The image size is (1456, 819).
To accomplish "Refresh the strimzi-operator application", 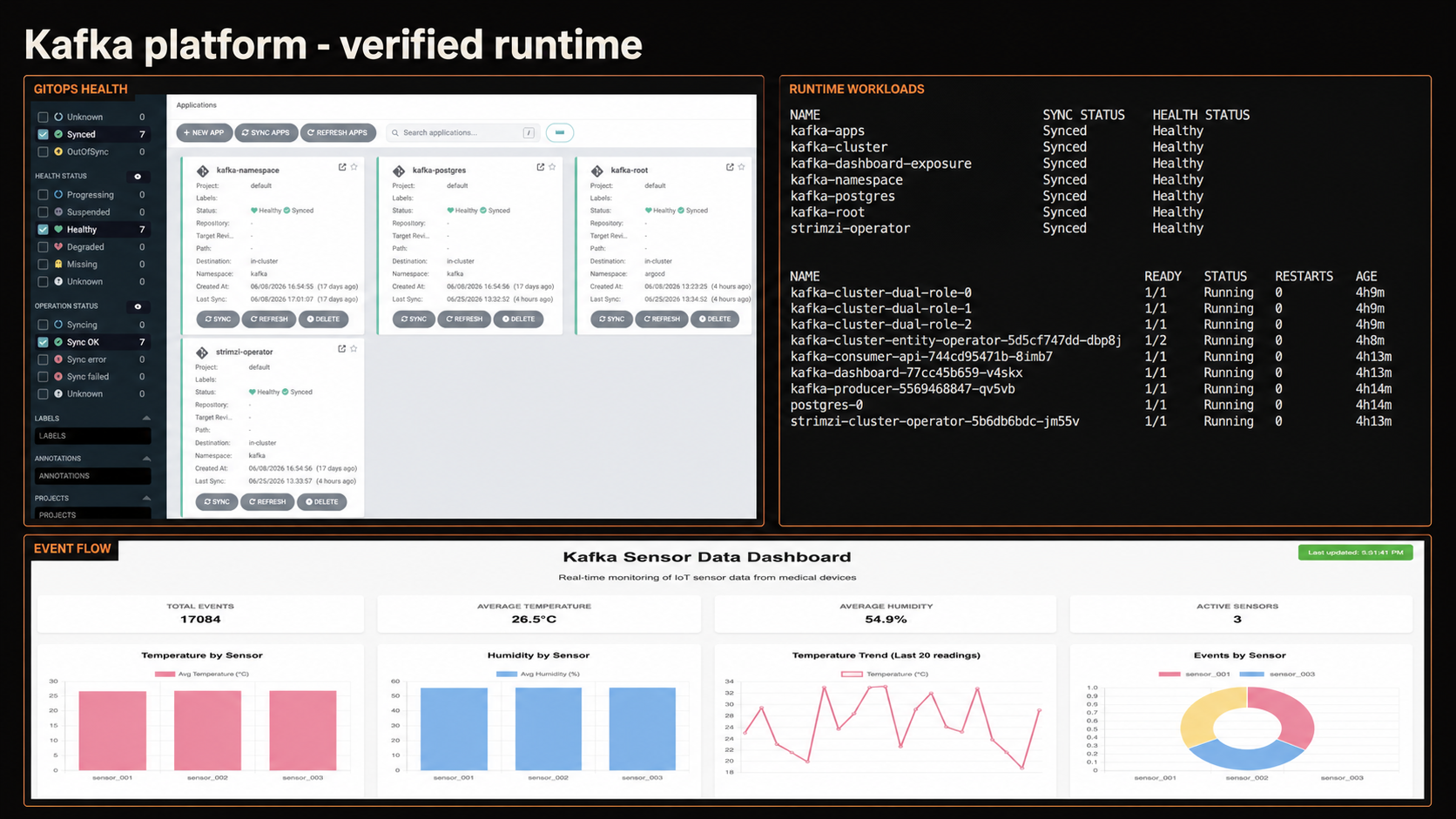I will tap(267, 502).
